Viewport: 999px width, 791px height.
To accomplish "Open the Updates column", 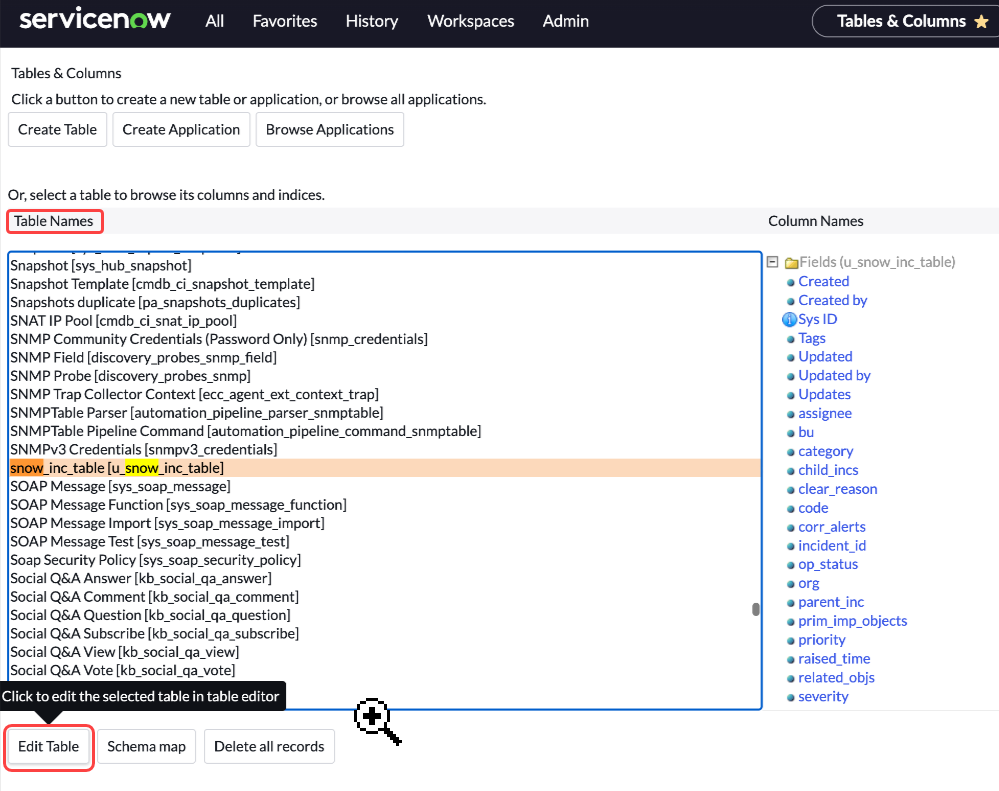I will (824, 395).
